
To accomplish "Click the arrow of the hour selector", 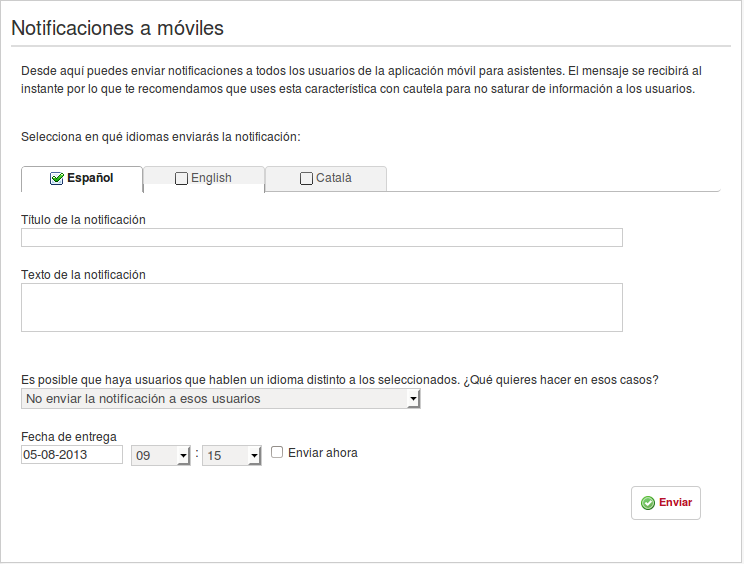I will click(x=184, y=456).
